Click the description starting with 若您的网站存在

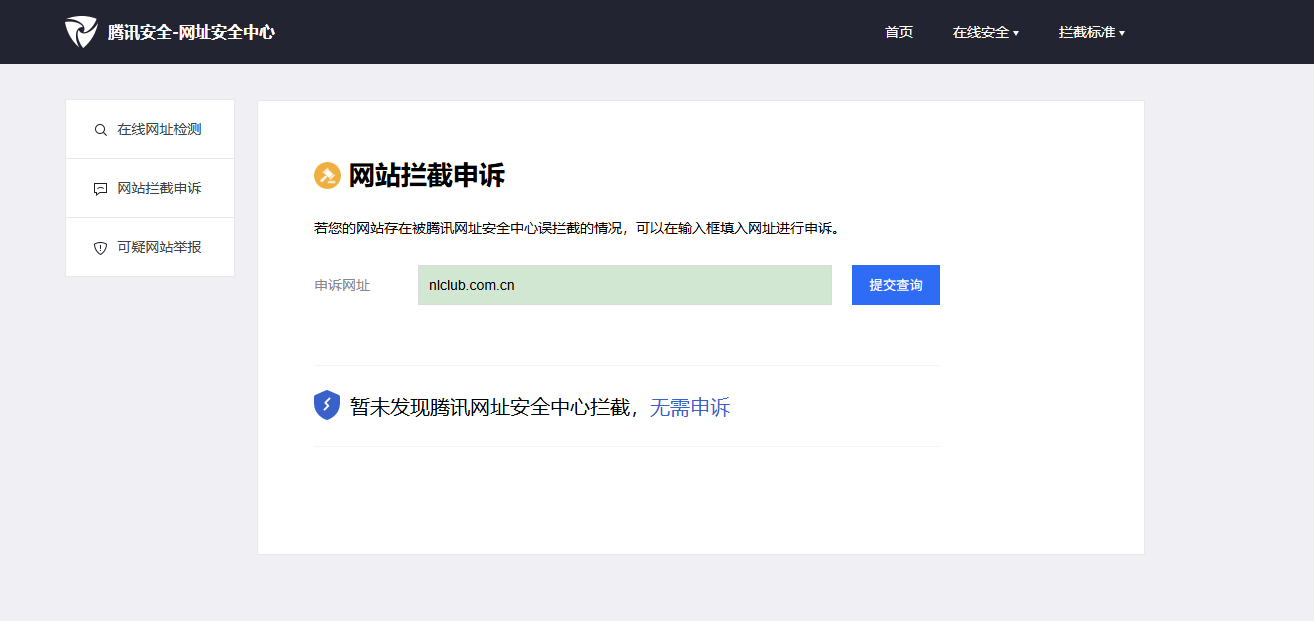(x=578, y=228)
